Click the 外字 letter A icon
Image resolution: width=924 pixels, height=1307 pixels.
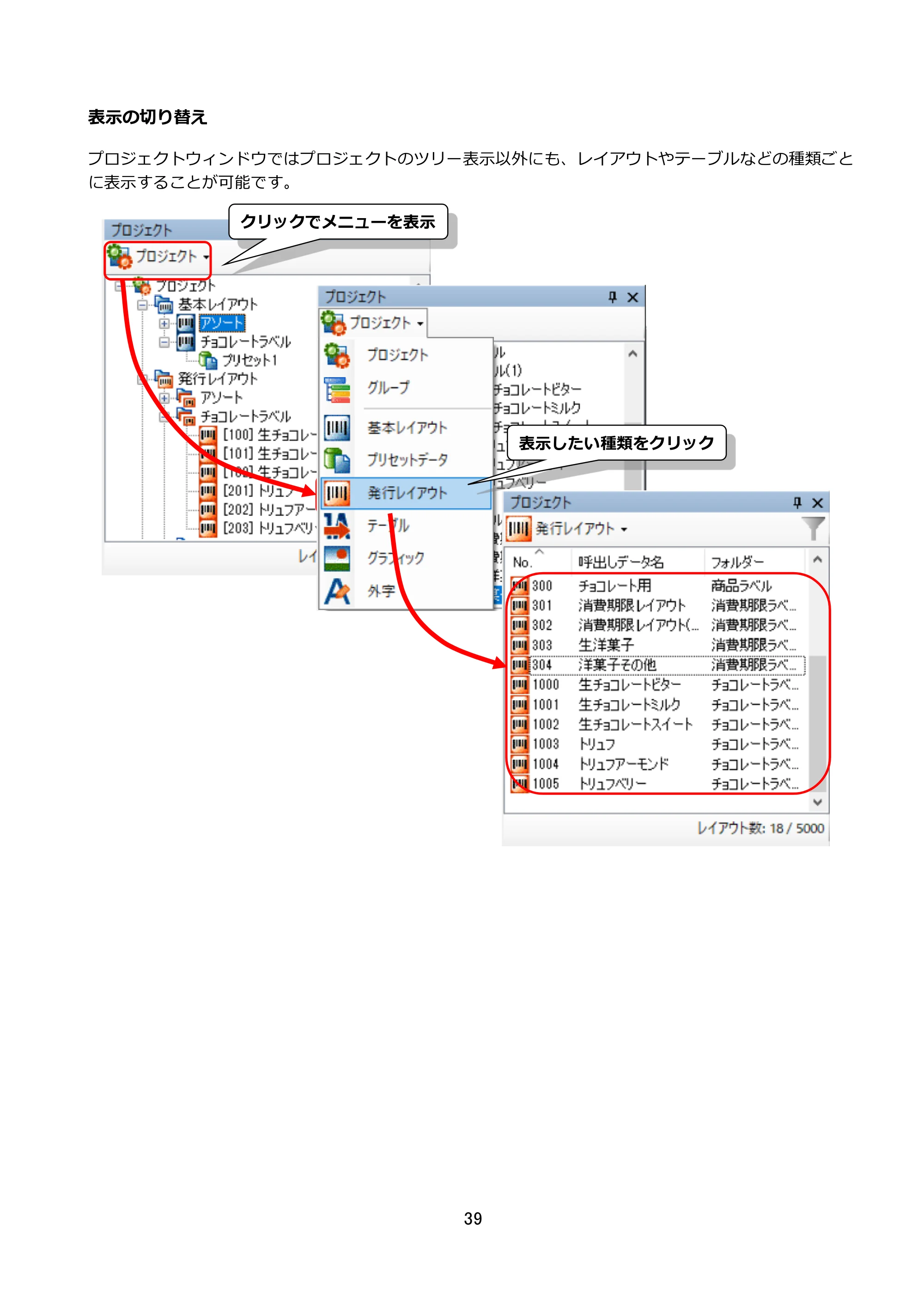coord(337,592)
